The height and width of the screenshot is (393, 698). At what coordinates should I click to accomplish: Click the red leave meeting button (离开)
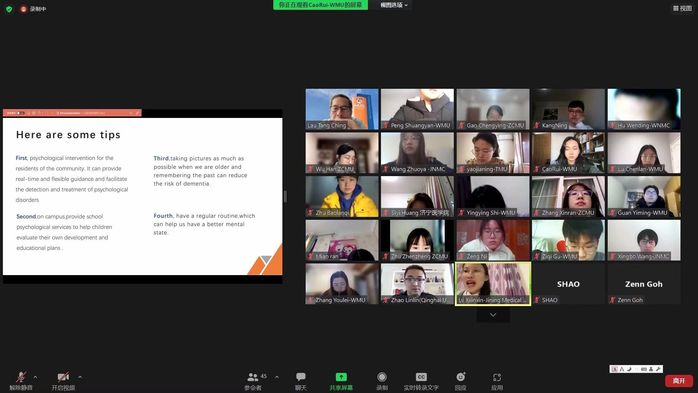click(679, 381)
